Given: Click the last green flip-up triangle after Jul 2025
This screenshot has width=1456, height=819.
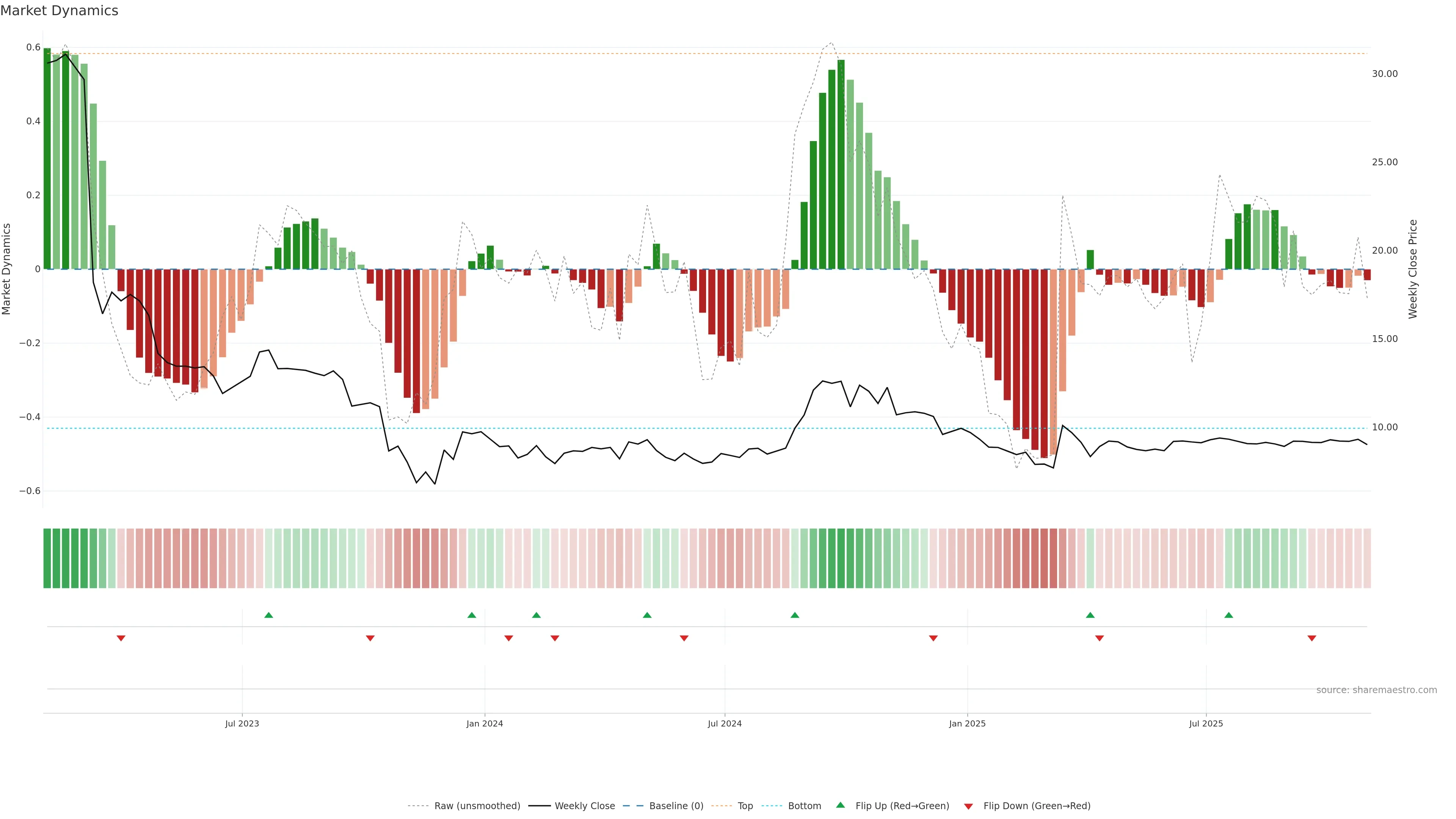Looking at the screenshot, I should [x=1228, y=615].
